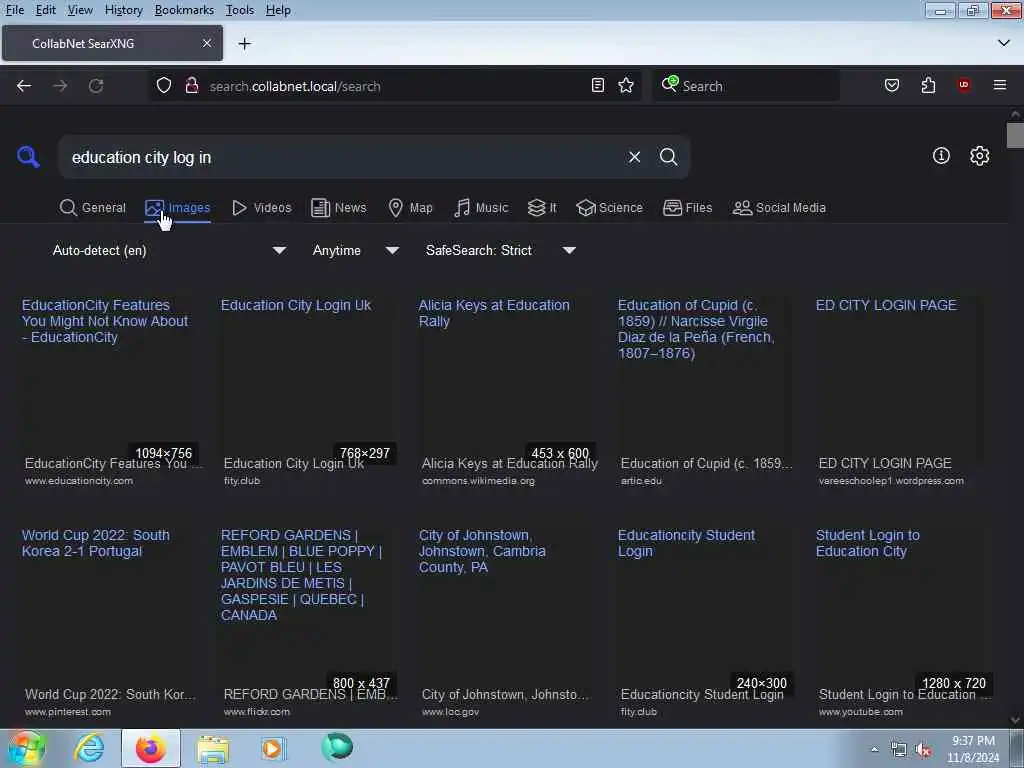This screenshot has height=768, width=1024.
Task: Open the Windows Start button
Action: pos(26,748)
